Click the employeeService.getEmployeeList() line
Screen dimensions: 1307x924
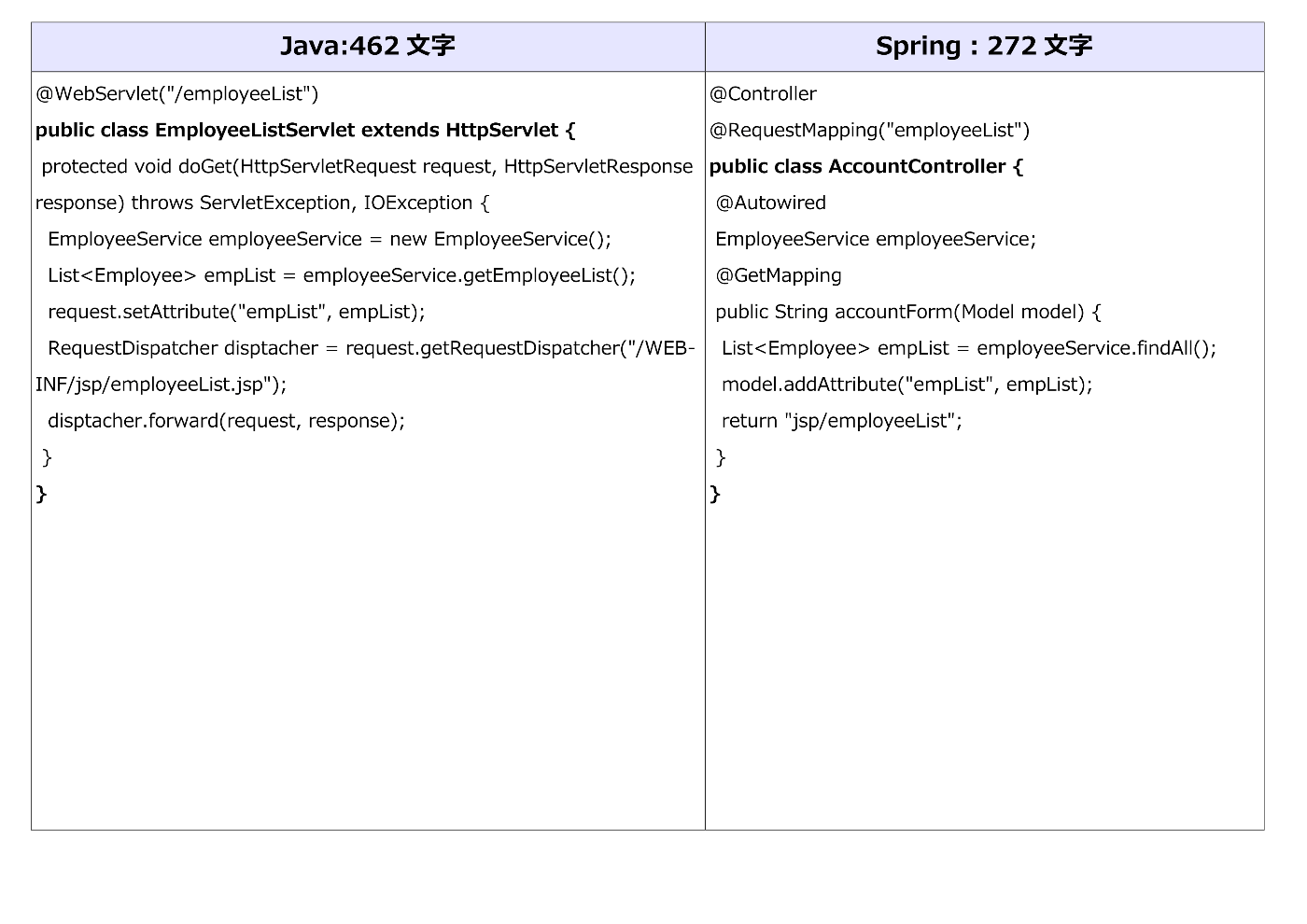(342, 276)
